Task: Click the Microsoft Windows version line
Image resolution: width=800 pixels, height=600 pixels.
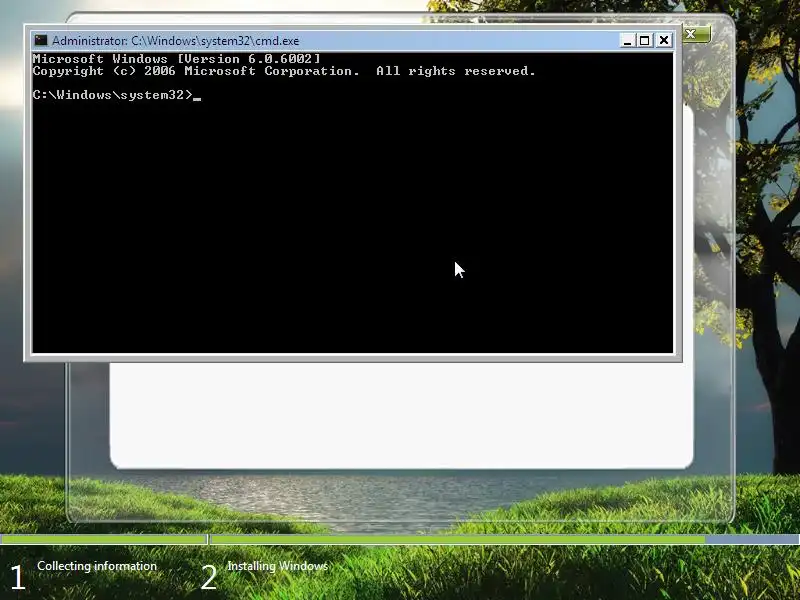Action: click(177, 59)
